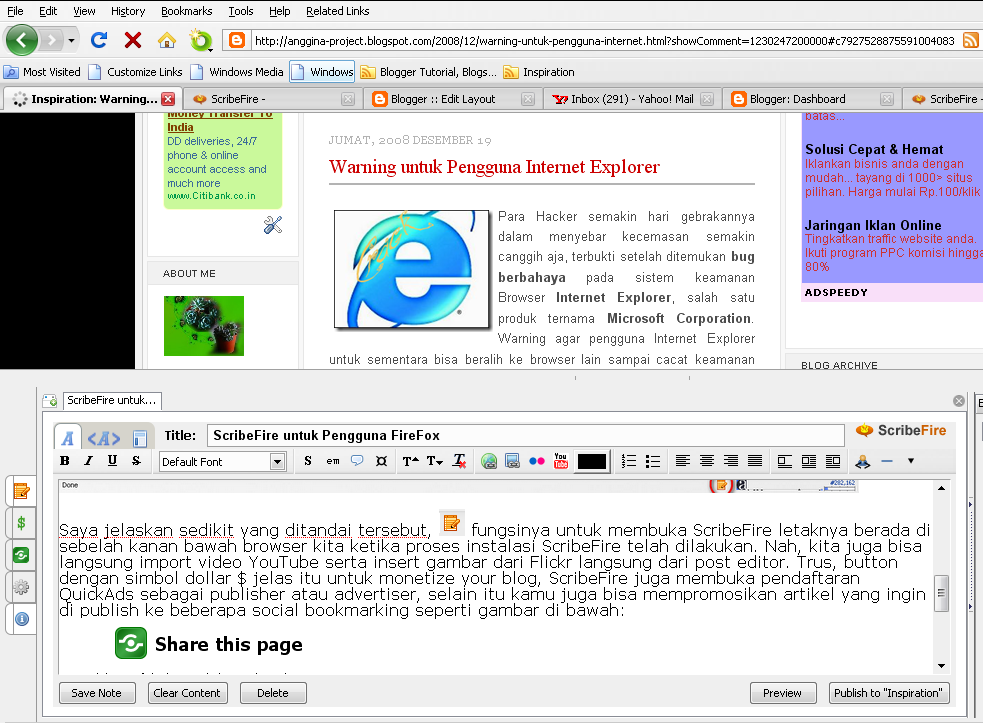Insert bulleted list
This screenshot has height=723, width=983.
[653, 462]
